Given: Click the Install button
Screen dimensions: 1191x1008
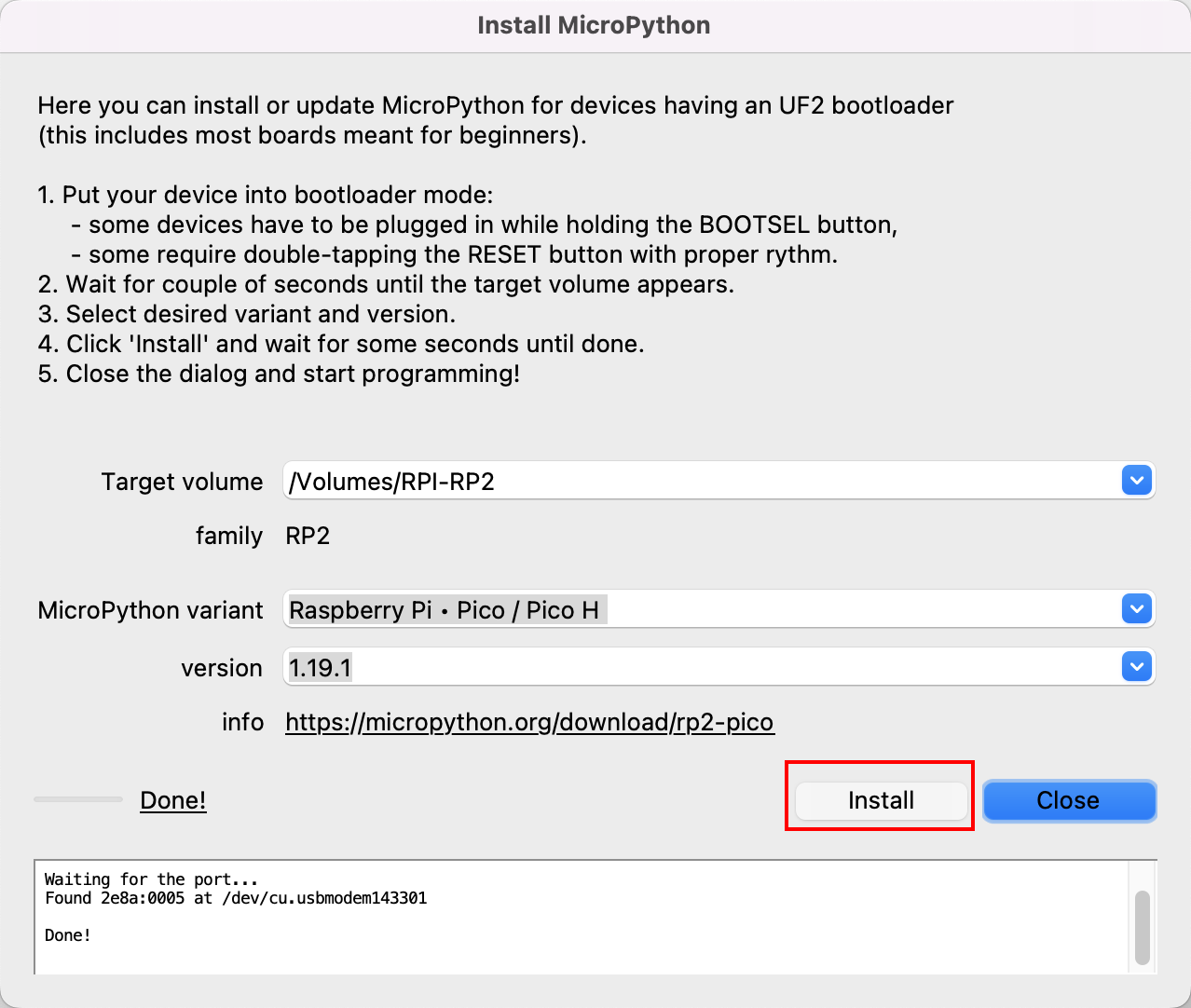Looking at the screenshot, I should tap(881, 800).
